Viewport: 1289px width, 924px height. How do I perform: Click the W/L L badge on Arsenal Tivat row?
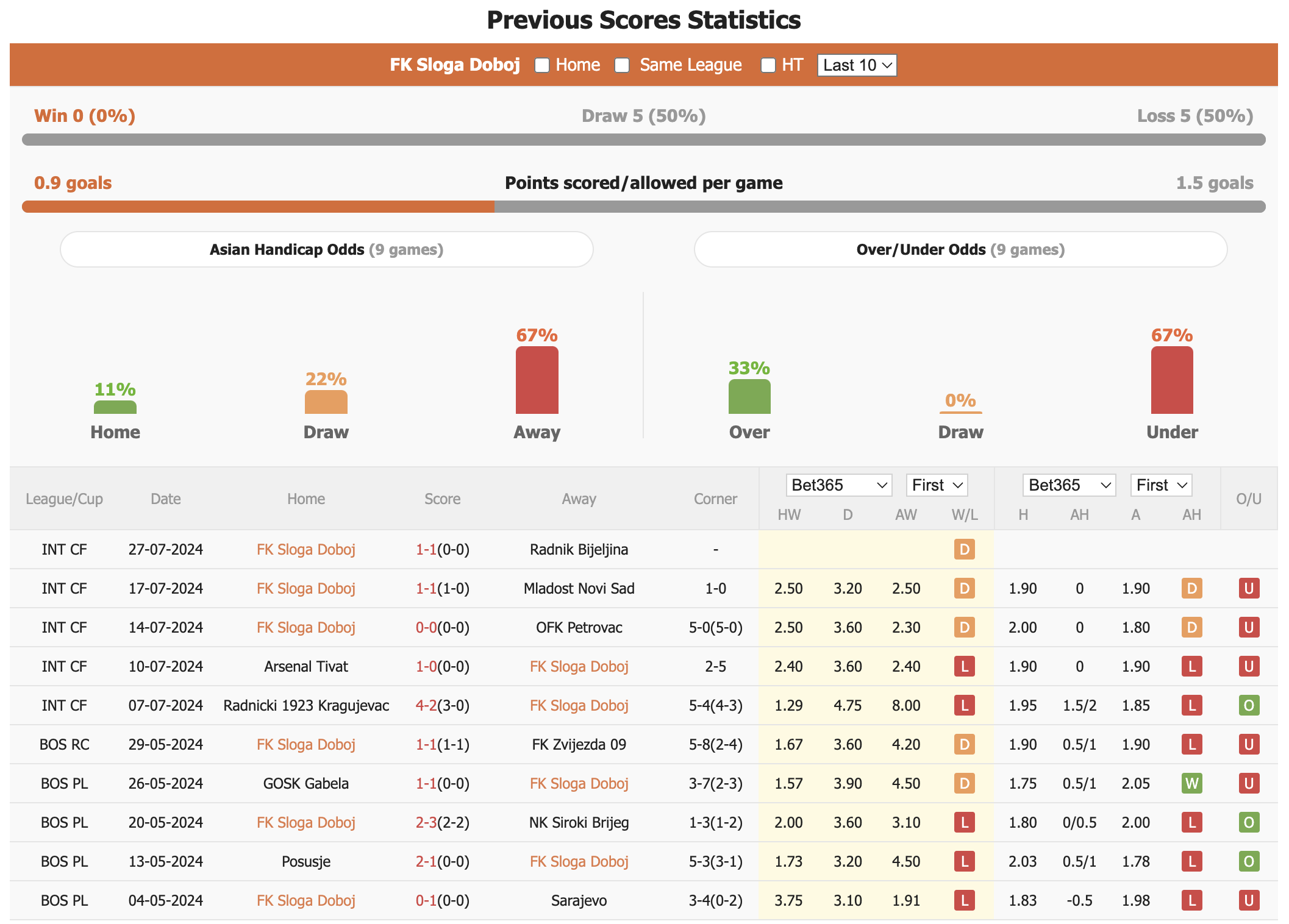coord(965,666)
